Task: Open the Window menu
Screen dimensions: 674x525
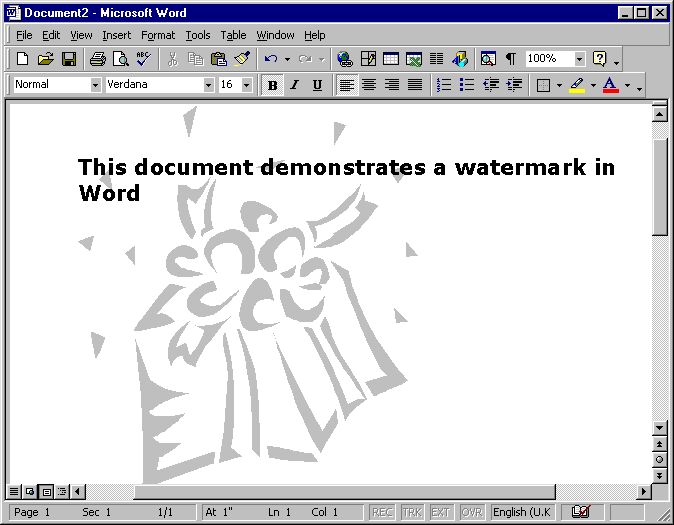Action: tap(275, 35)
